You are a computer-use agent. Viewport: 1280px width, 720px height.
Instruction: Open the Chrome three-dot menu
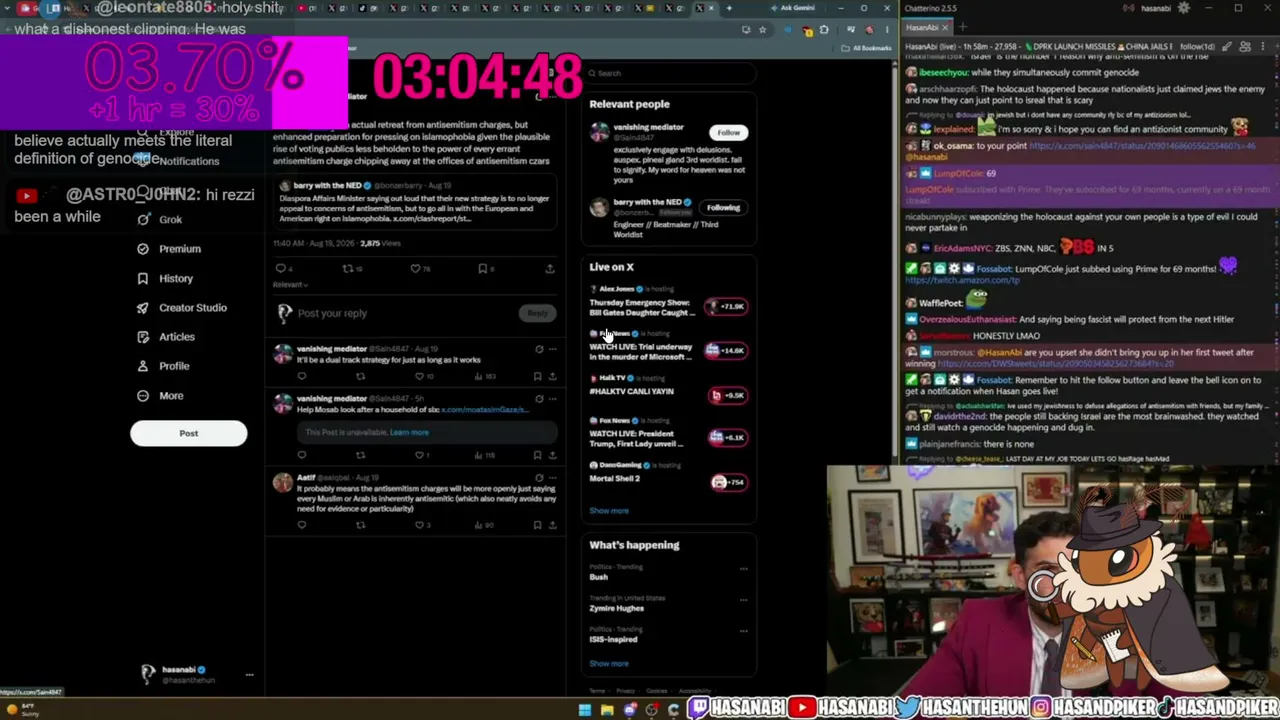tap(887, 30)
